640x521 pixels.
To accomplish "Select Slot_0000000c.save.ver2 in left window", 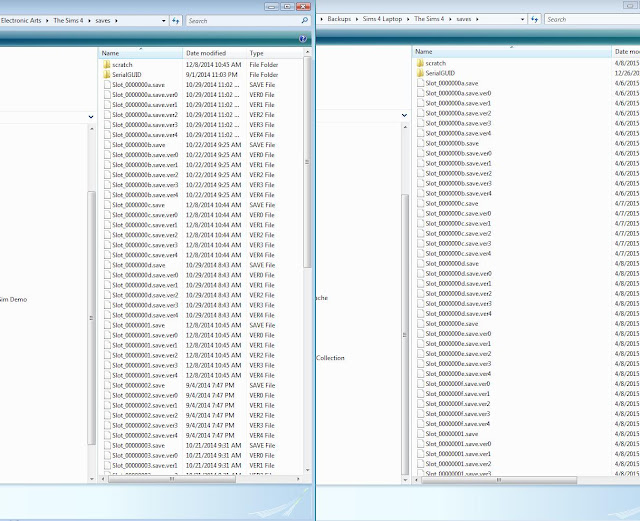I will (145, 235).
